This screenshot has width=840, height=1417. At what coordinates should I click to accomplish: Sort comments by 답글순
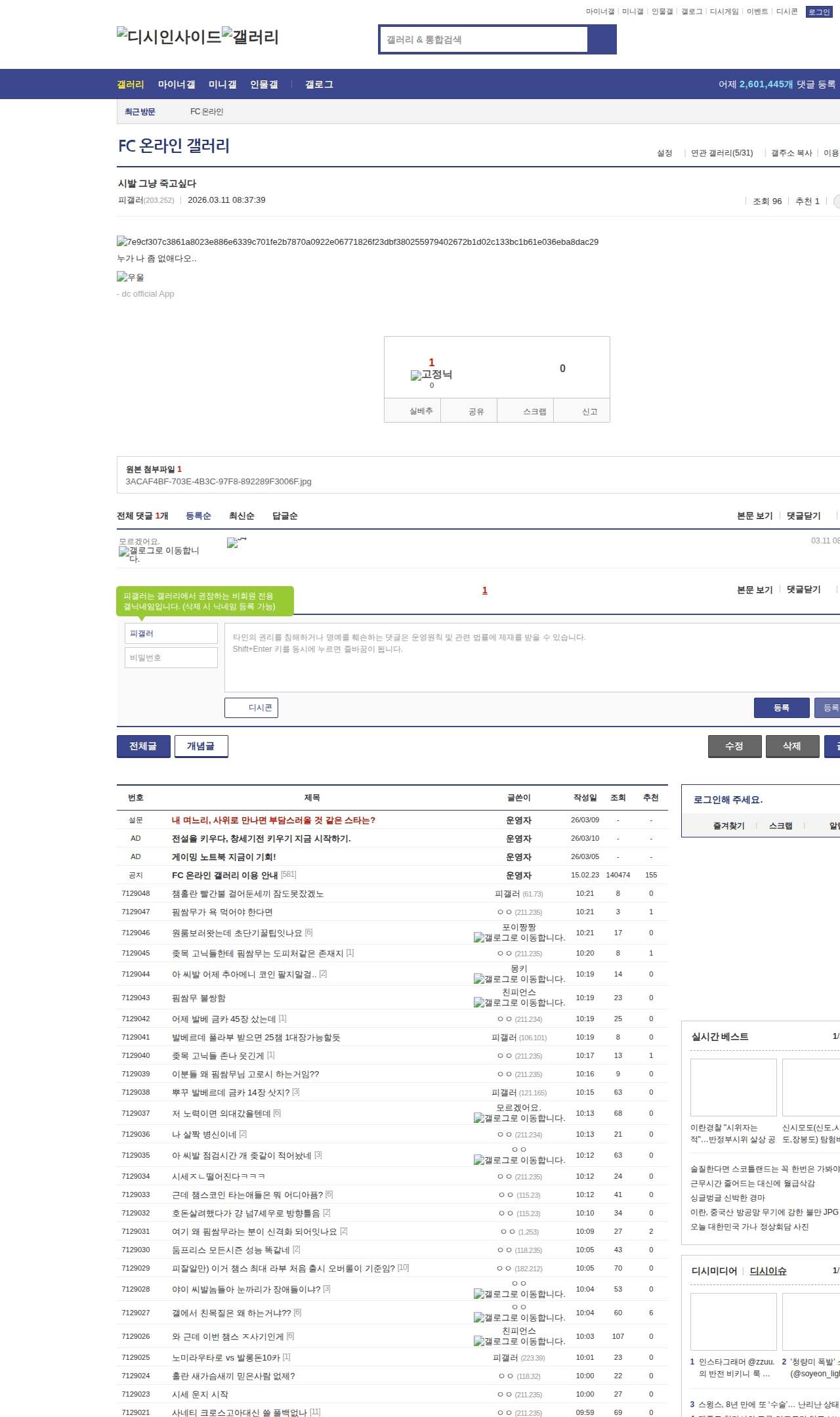click(x=285, y=516)
